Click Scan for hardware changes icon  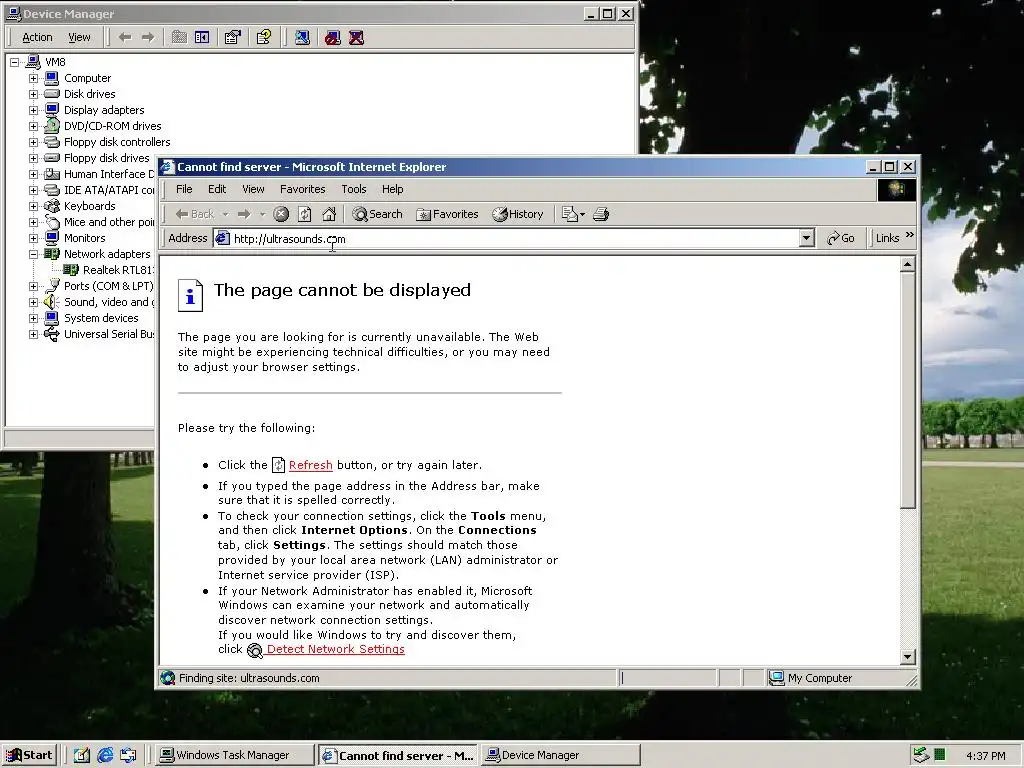[x=302, y=37]
